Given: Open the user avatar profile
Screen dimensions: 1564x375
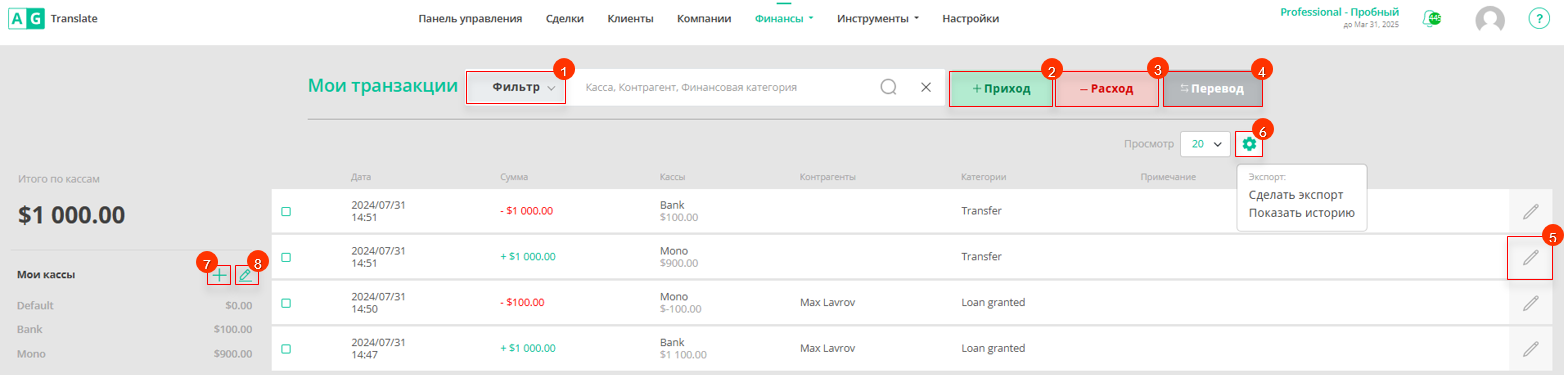Looking at the screenshot, I should (1490, 19).
